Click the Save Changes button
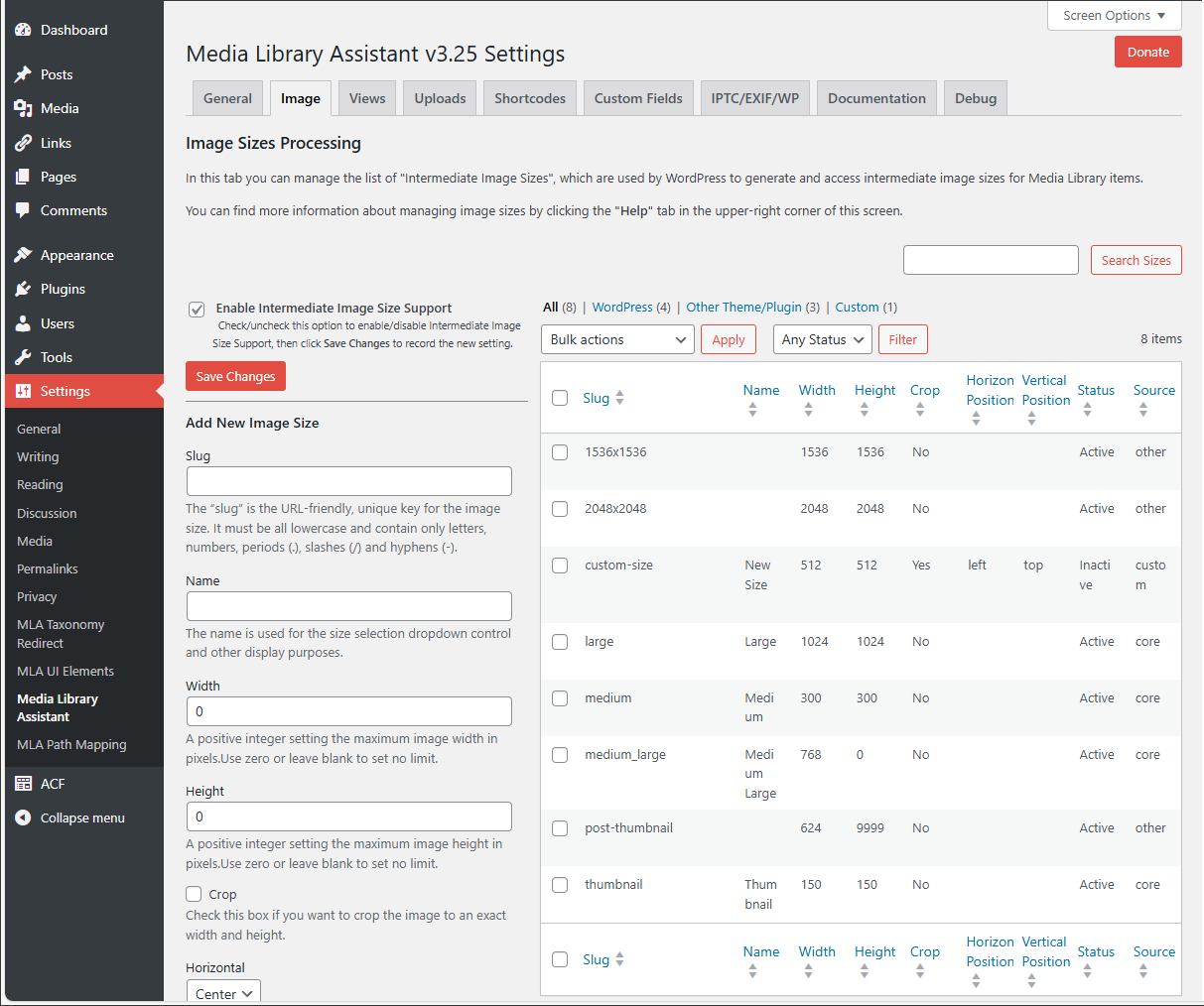 point(235,376)
